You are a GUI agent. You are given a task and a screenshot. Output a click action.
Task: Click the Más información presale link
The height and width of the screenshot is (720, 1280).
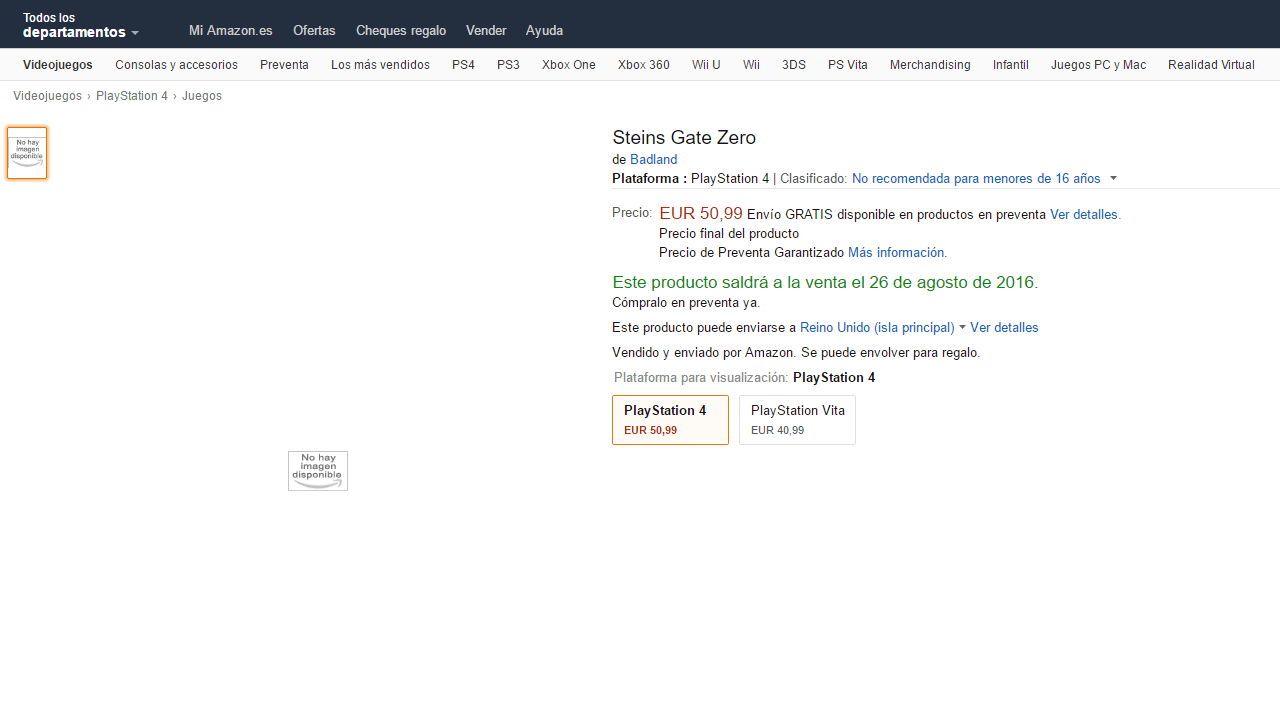(897, 253)
